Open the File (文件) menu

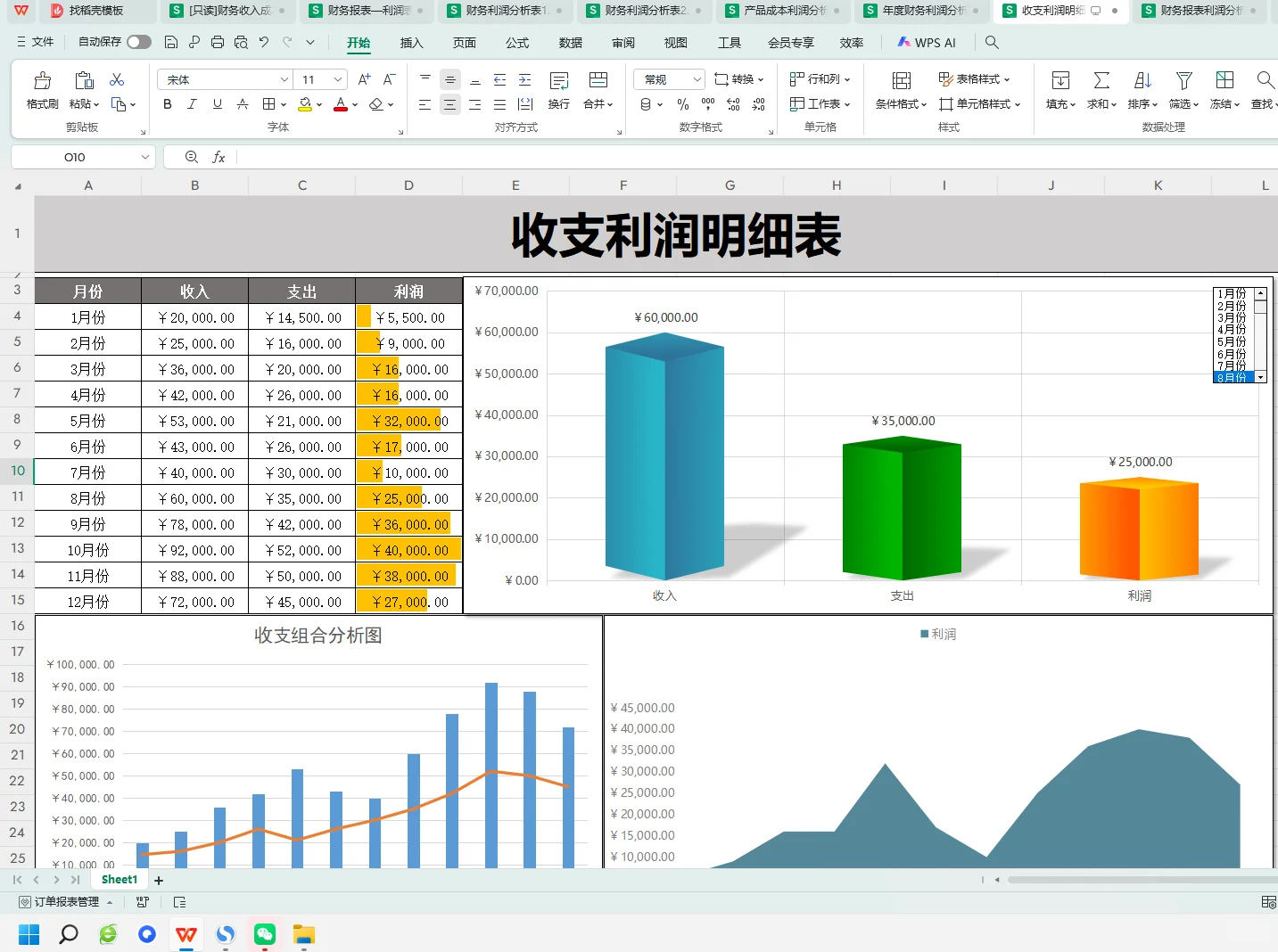pyautogui.click(x=35, y=42)
